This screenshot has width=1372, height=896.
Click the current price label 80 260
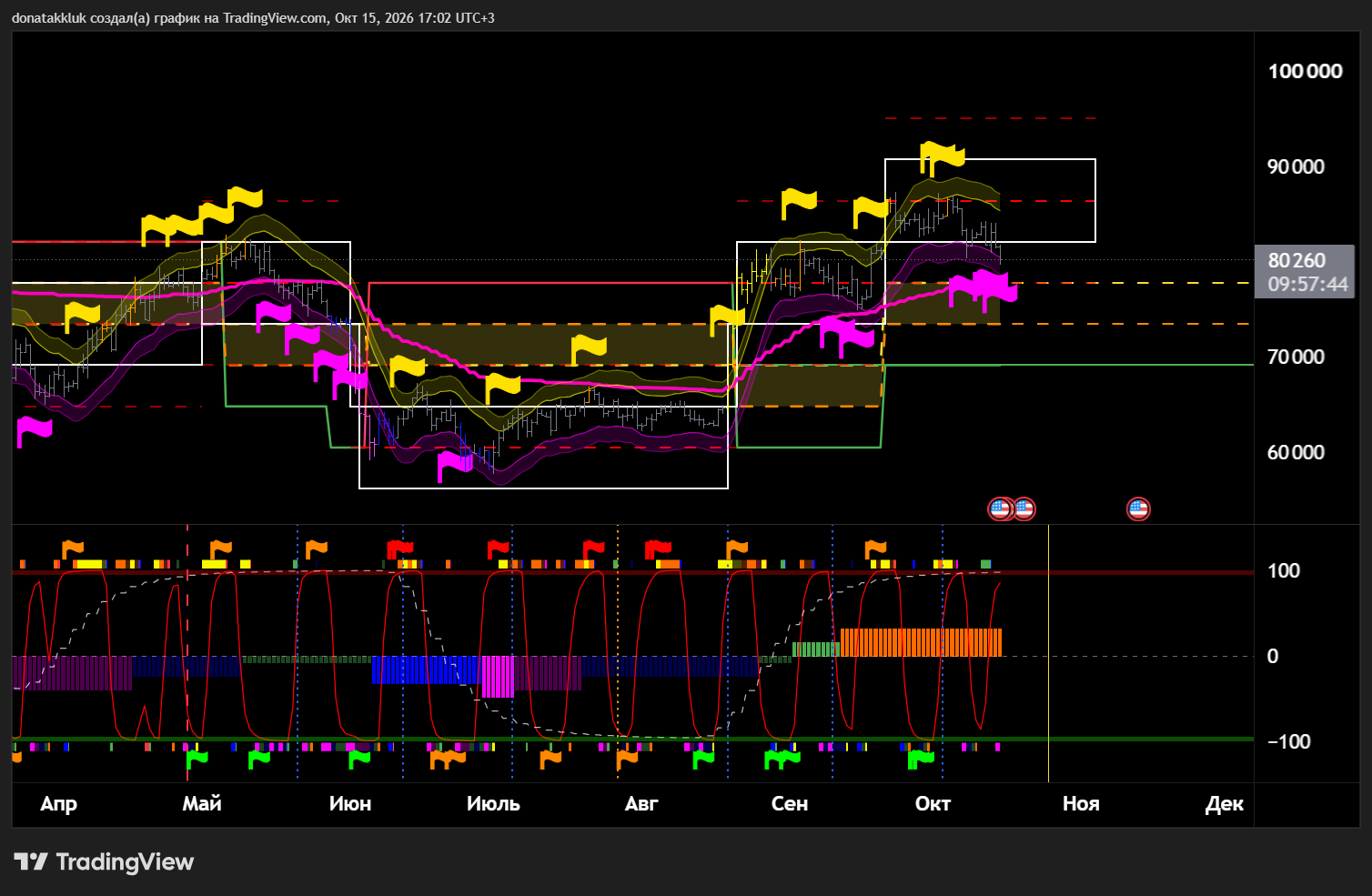point(1297,260)
